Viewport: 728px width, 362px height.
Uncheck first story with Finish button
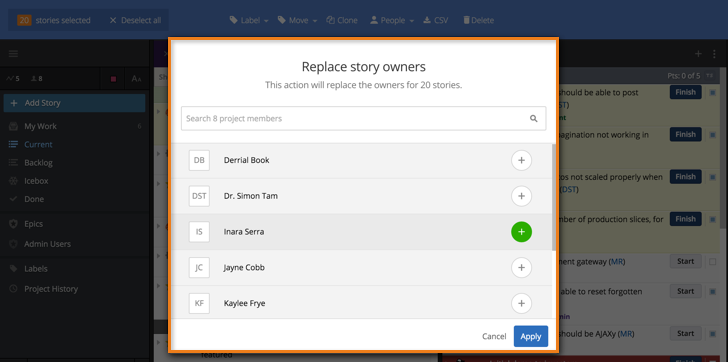pos(713,93)
